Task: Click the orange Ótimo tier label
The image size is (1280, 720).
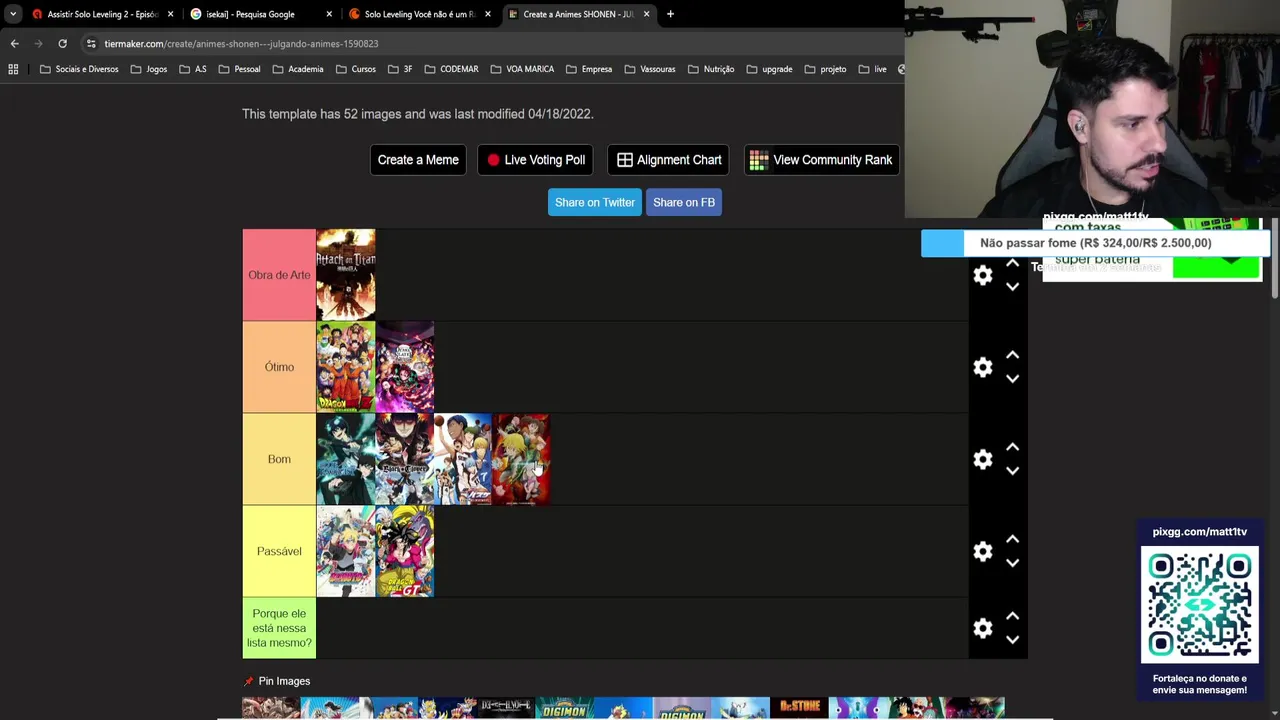Action: click(x=279, y=367)
